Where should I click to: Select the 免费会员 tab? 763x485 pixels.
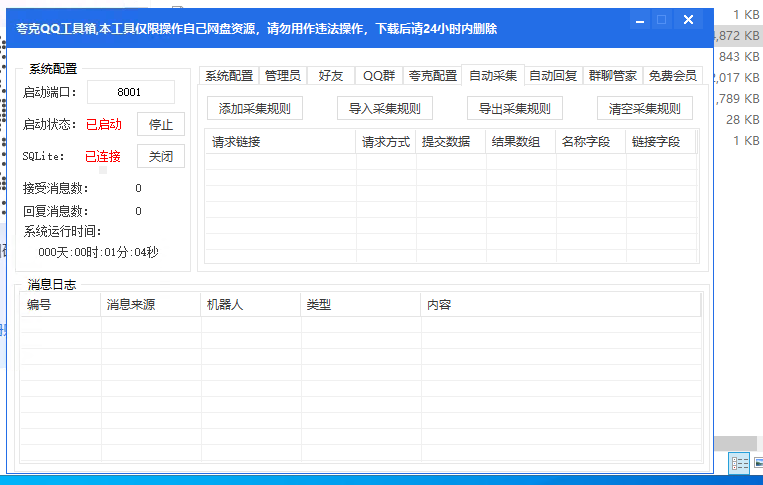point(672,76)
